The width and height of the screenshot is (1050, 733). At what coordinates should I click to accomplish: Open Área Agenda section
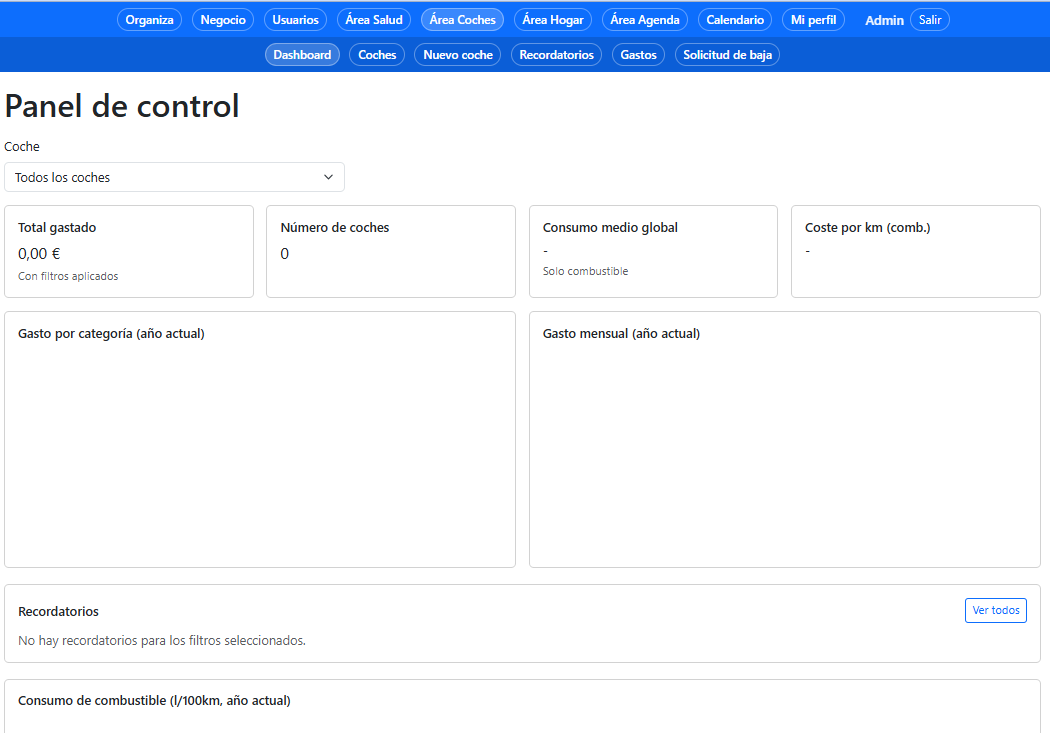click(x=644, y=20)
